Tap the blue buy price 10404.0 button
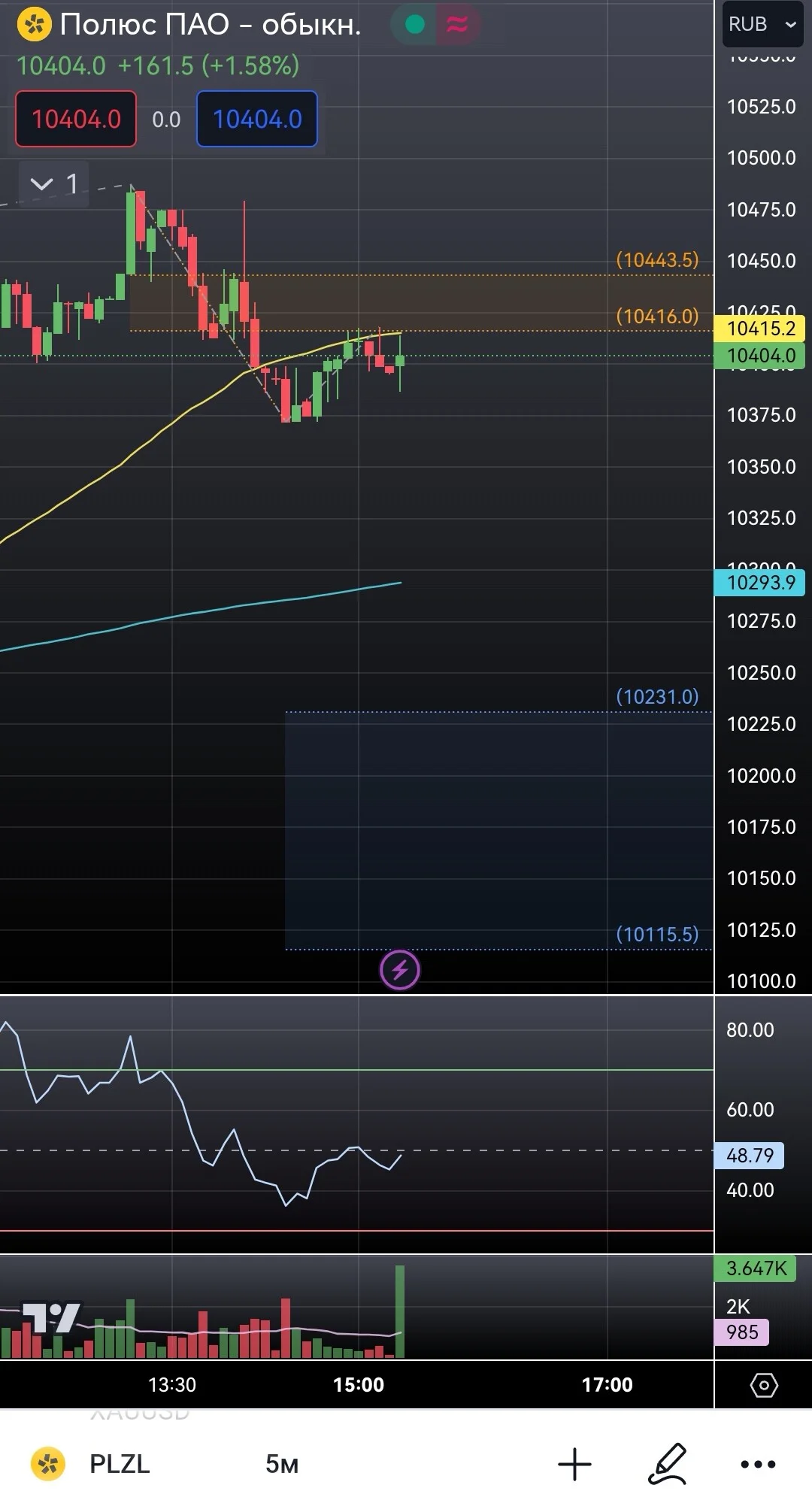This screenshot has width=812, height=1491. (x=257, y=119)
